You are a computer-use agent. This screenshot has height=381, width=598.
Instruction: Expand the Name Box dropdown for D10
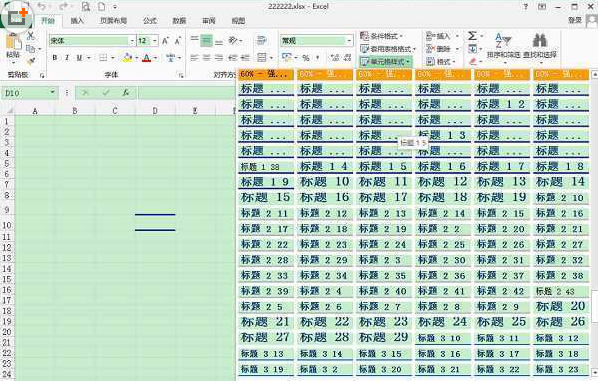click(53, 93)
